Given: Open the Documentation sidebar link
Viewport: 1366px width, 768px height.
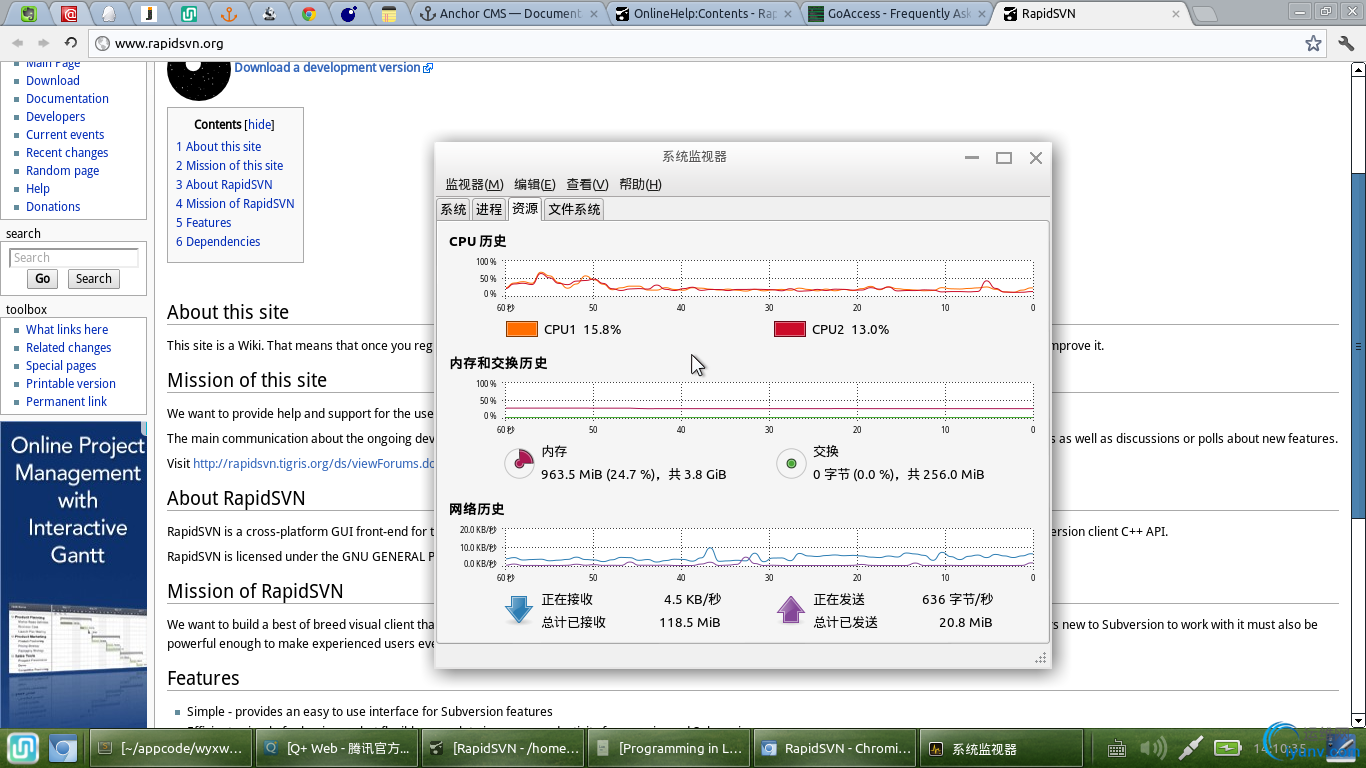Looking at the screenshot, I should pyautogui.click(x=67, y=99).
